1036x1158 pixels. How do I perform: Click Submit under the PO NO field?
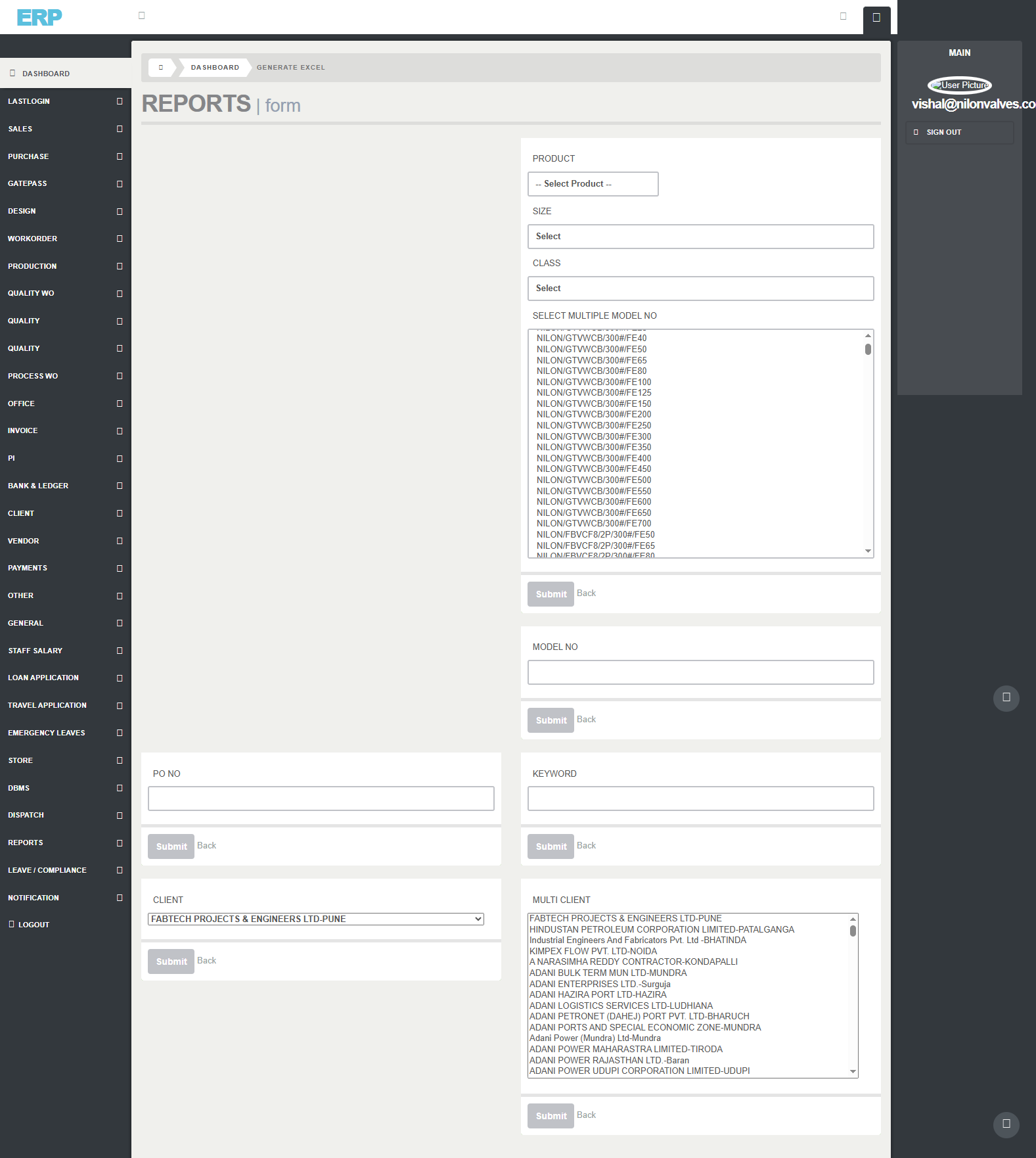(171, 846)
